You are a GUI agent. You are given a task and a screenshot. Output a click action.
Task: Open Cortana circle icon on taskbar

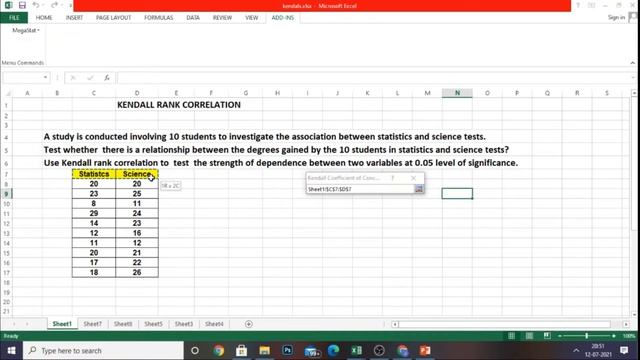click(195, 351)
